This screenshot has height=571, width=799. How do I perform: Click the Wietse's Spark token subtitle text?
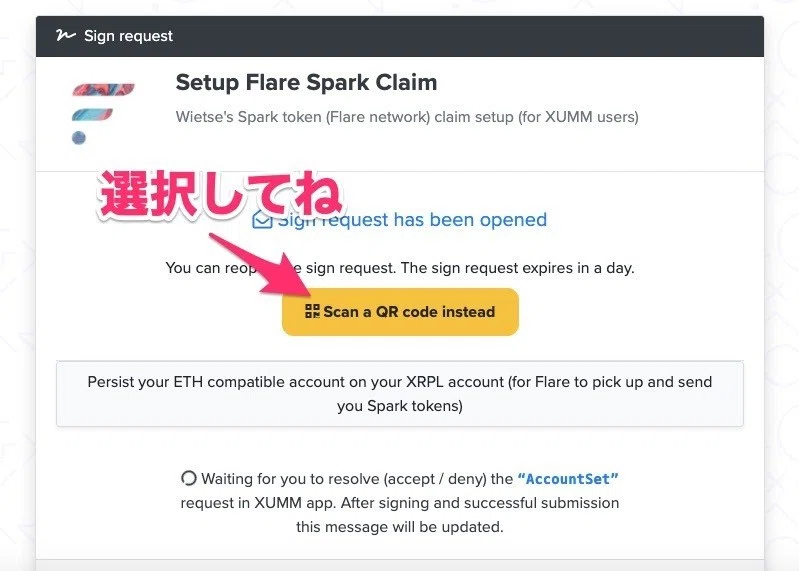(x=407, y=117)
